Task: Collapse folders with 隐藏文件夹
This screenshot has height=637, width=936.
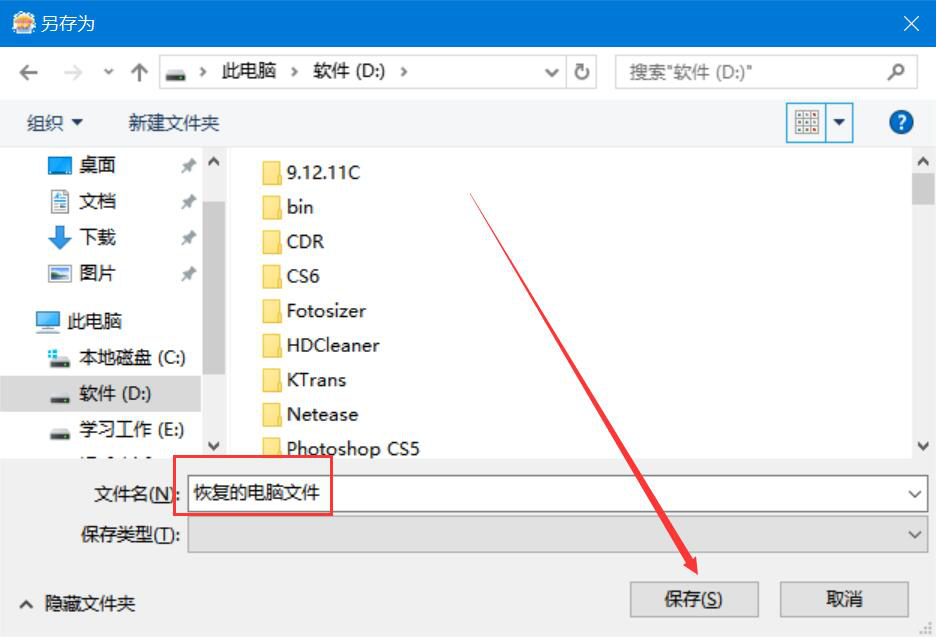Action: (x=78, y=604)
